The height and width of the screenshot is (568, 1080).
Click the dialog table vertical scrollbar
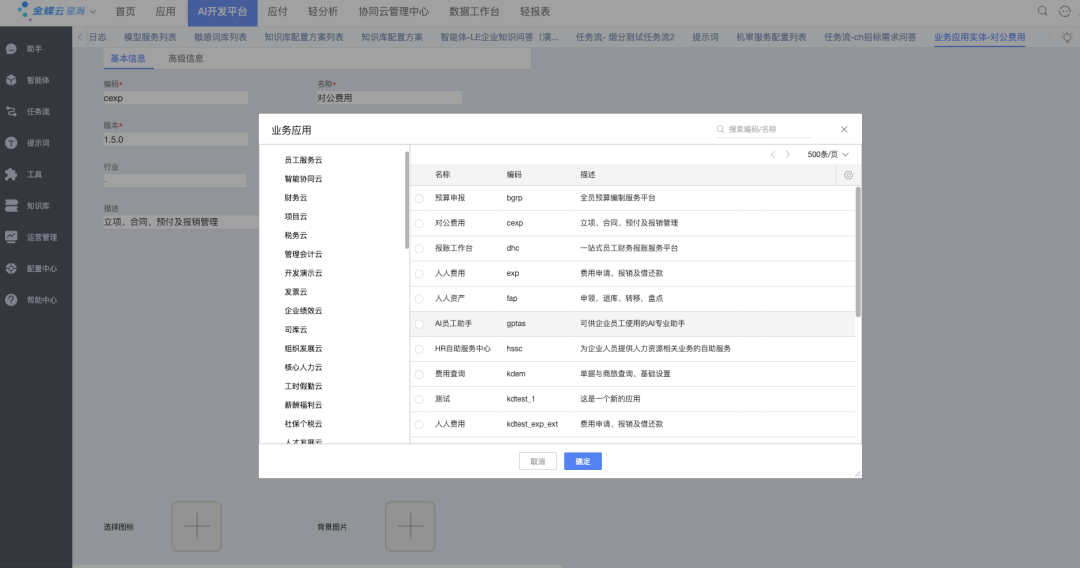[x=858, y=252]
